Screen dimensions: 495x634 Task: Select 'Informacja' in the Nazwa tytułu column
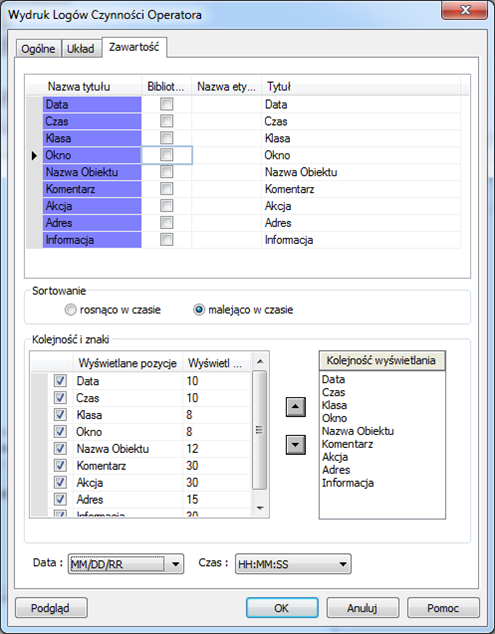pos(92,240)
